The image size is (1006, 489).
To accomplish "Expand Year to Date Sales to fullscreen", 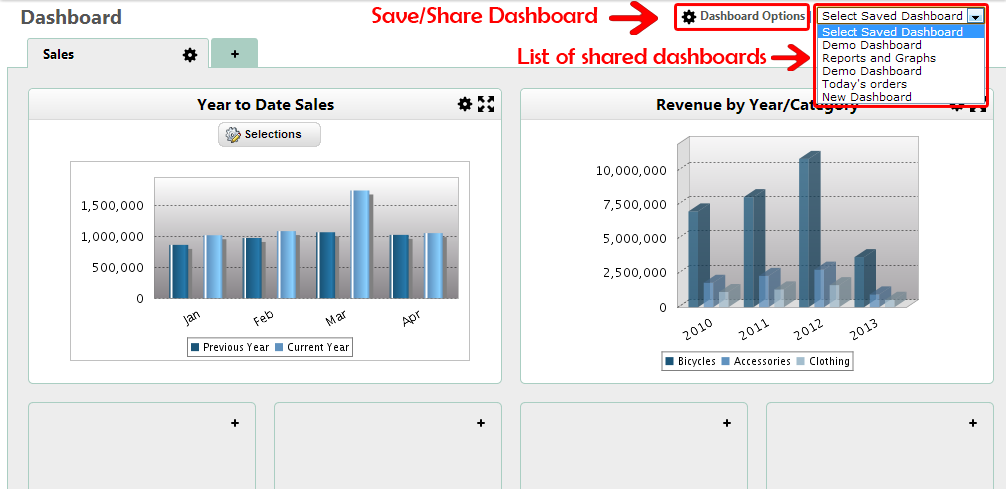I will [486, 104].
